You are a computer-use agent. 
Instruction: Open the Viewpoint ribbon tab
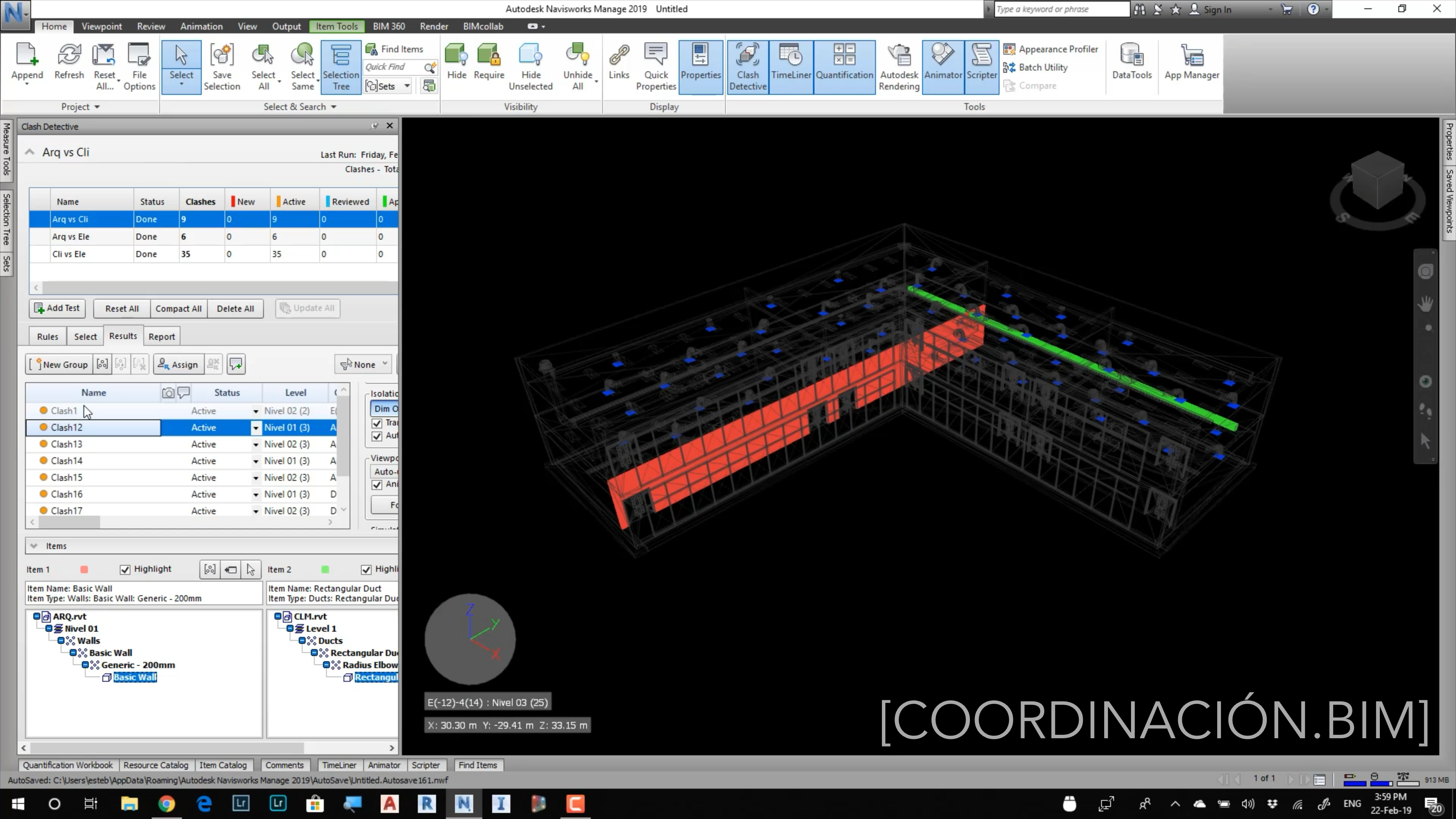(101, 26)
